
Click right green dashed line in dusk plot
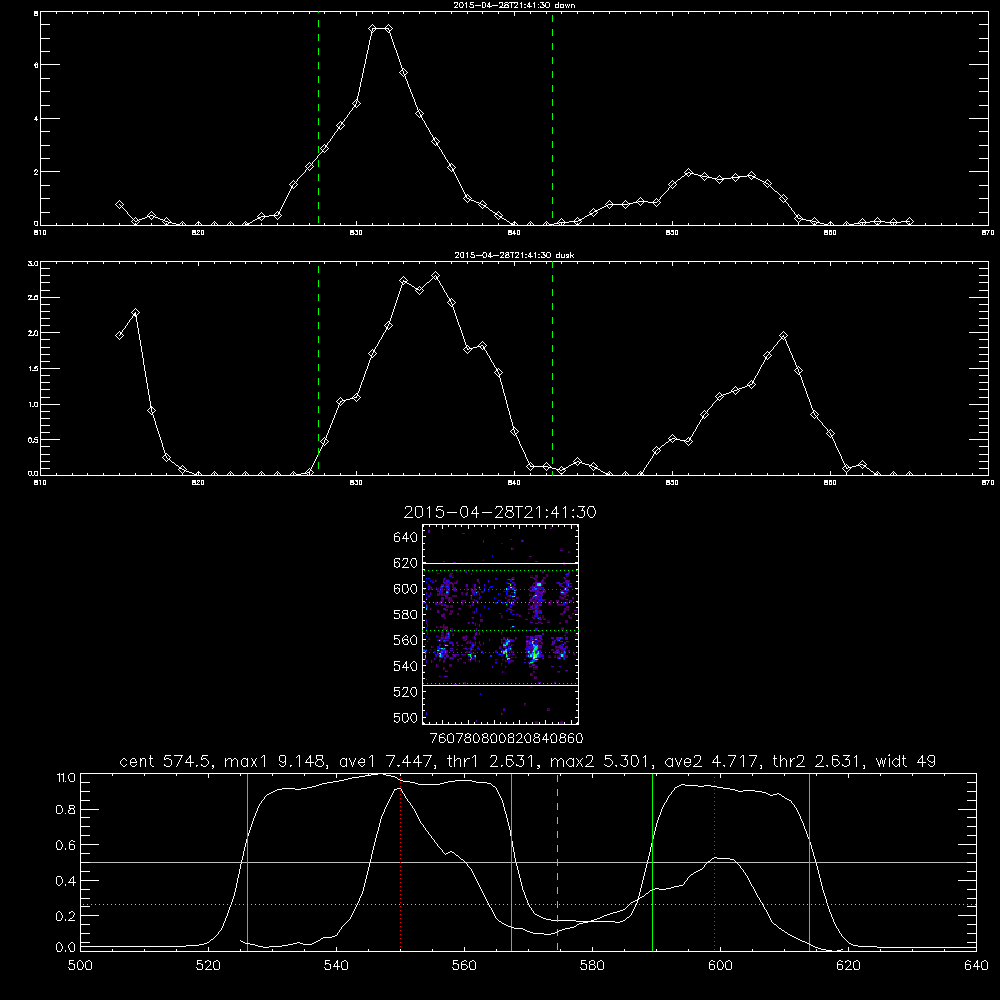pyautogui.click(x=552, y=369)
